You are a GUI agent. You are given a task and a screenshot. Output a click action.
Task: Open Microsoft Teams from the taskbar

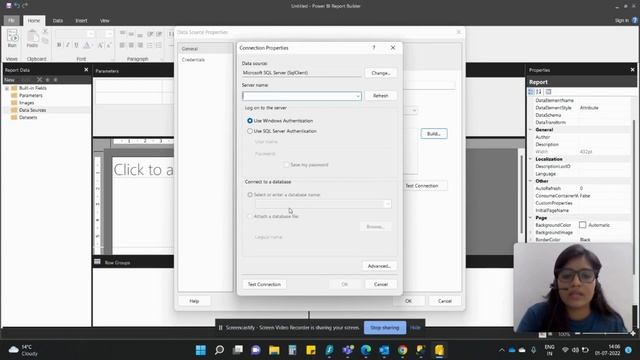click(x=348, y=350)
